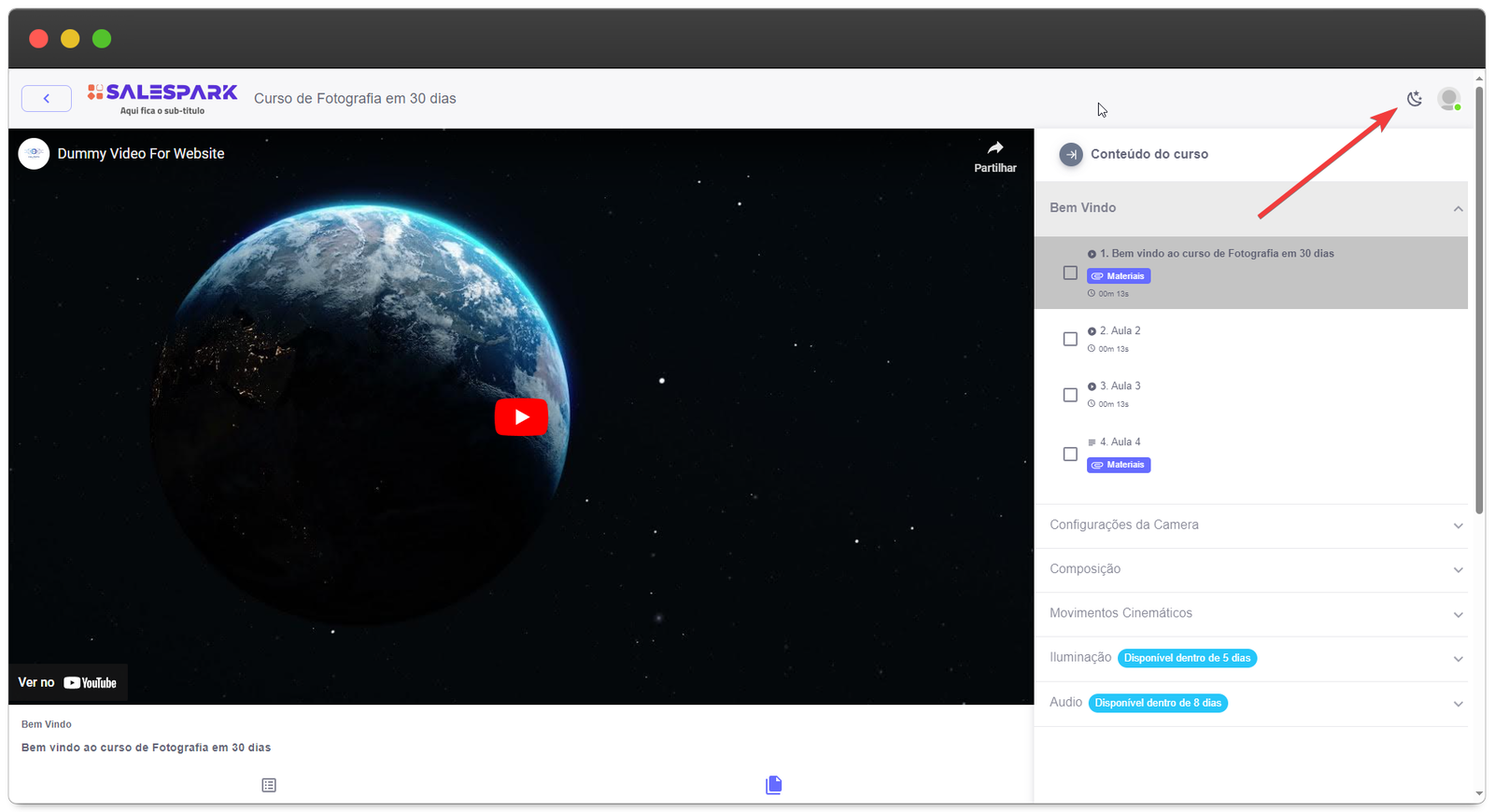Screen dimensions: 1494x812
Task: Check the Aula 2 checkbox
Action: click(1070, 339)
